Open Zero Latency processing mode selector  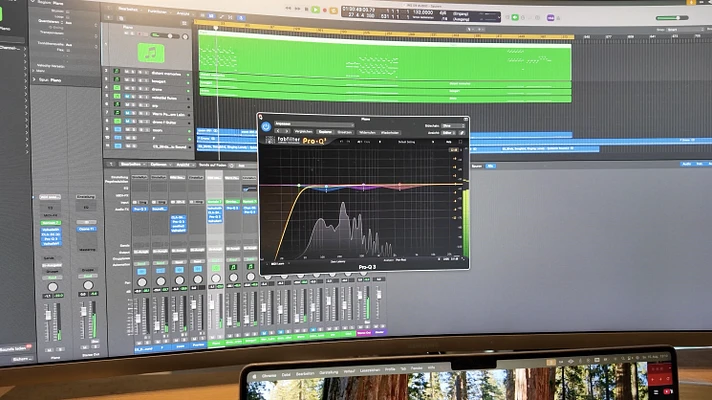coord(338,262)
